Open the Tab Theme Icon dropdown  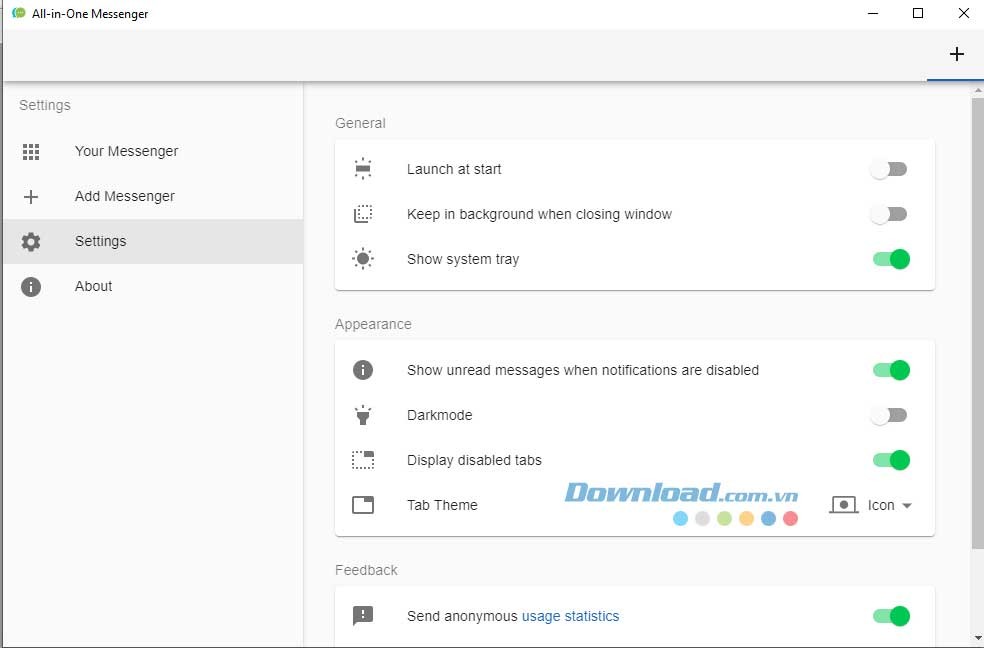pos(872,506)
